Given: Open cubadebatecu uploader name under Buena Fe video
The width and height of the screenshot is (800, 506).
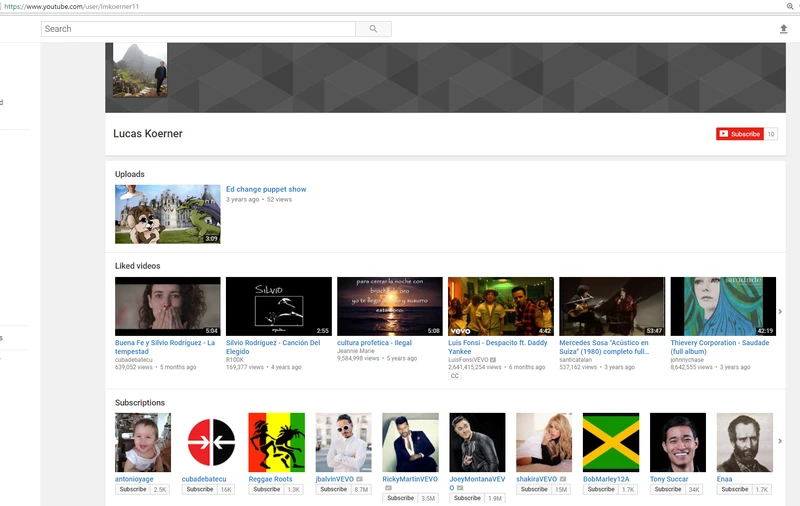Looking at the screenshot, I should coord(134,360).
